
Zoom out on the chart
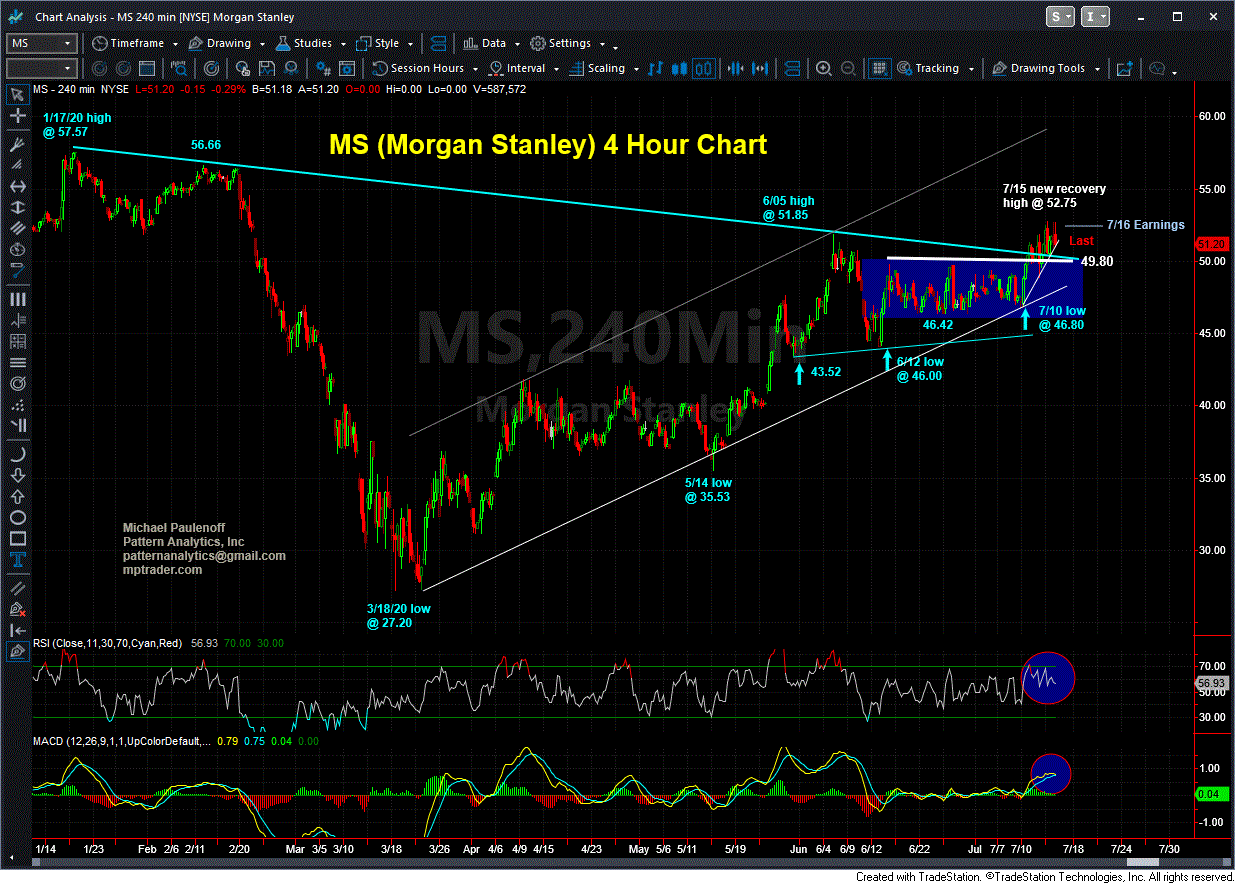point(848,68)
